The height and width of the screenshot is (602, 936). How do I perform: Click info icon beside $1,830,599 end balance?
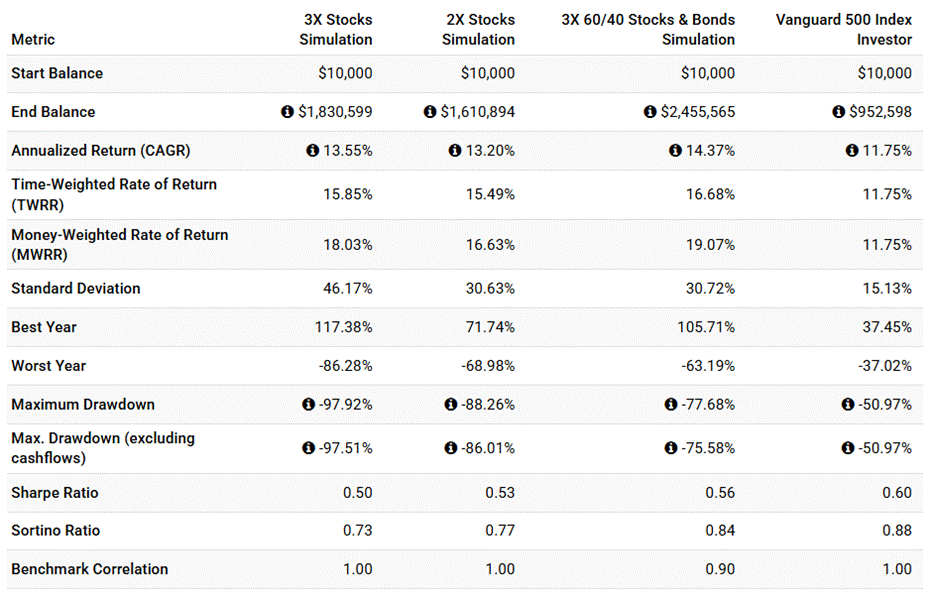pos(288,112)
